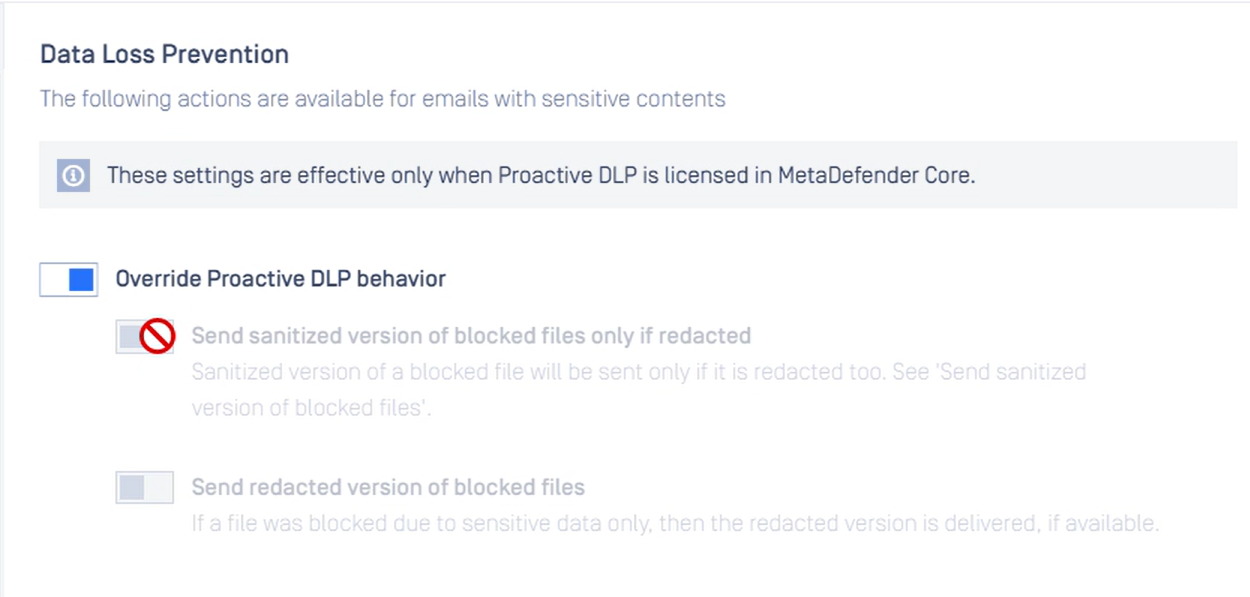1250x597 pixels.
Task: Click the description about redacted version delivery
Action: click(676, 523)
